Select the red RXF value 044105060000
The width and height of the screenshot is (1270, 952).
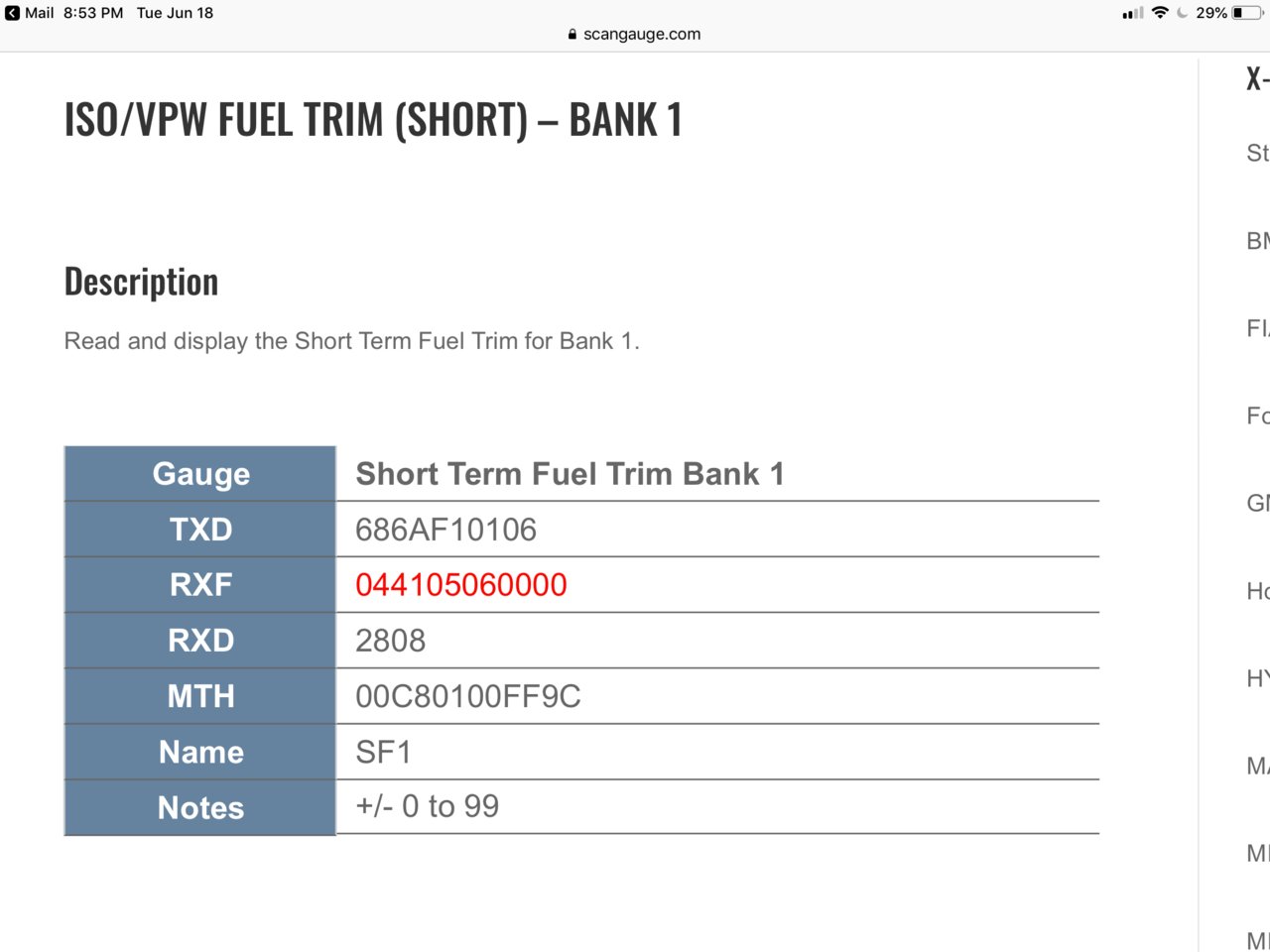coord(461,585)
